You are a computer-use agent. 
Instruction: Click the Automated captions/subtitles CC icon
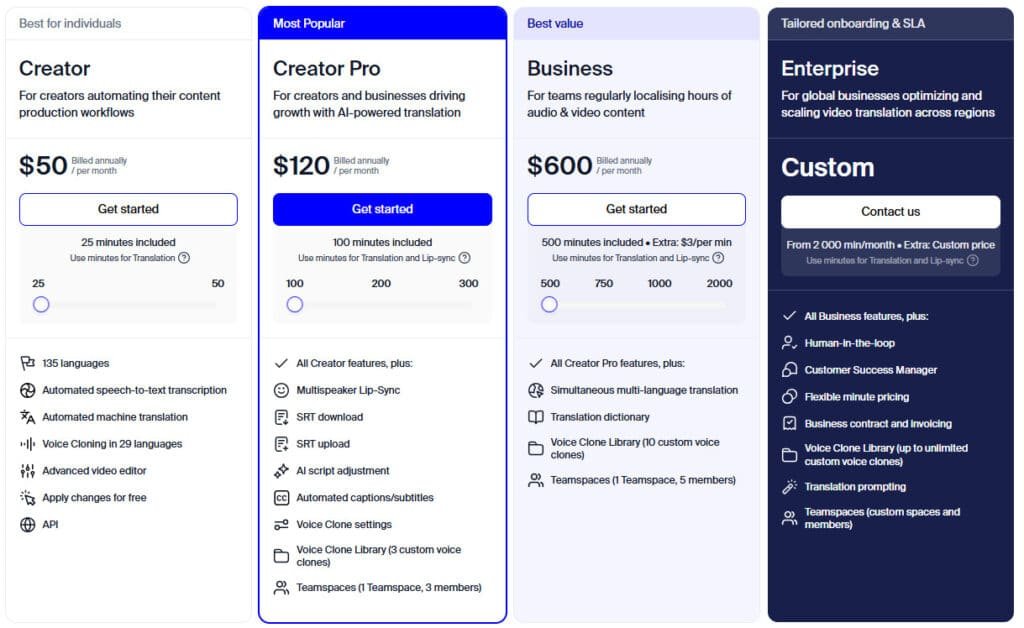pyautogui.click(x=280, y=497)
